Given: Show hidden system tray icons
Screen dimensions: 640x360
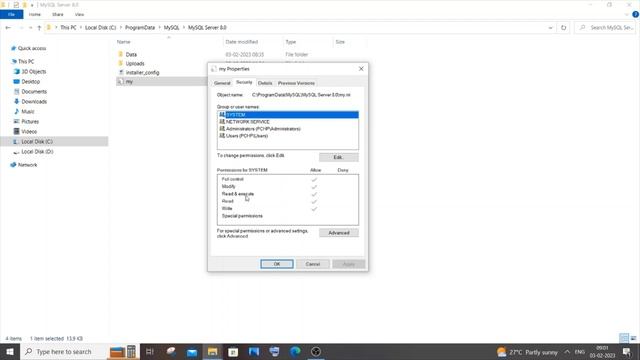Looking at the screenshot, I should (x=567, y=351).
